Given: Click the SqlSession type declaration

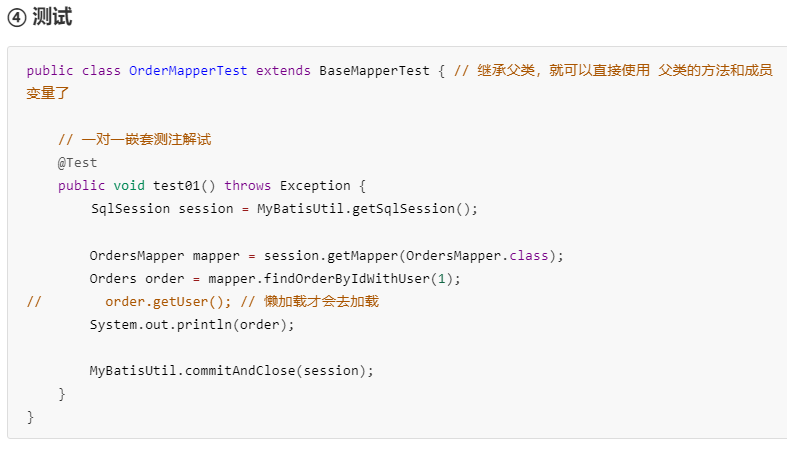Looking at the screenshot, I should 130,209.
